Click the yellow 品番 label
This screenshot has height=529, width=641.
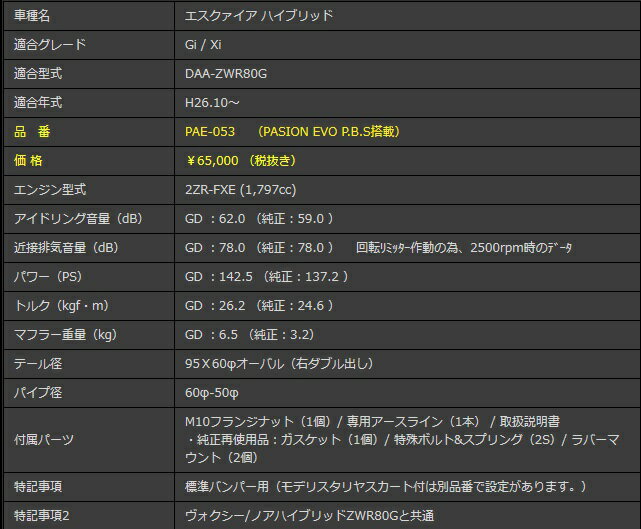pyautogui.click(x=38, y=132)
